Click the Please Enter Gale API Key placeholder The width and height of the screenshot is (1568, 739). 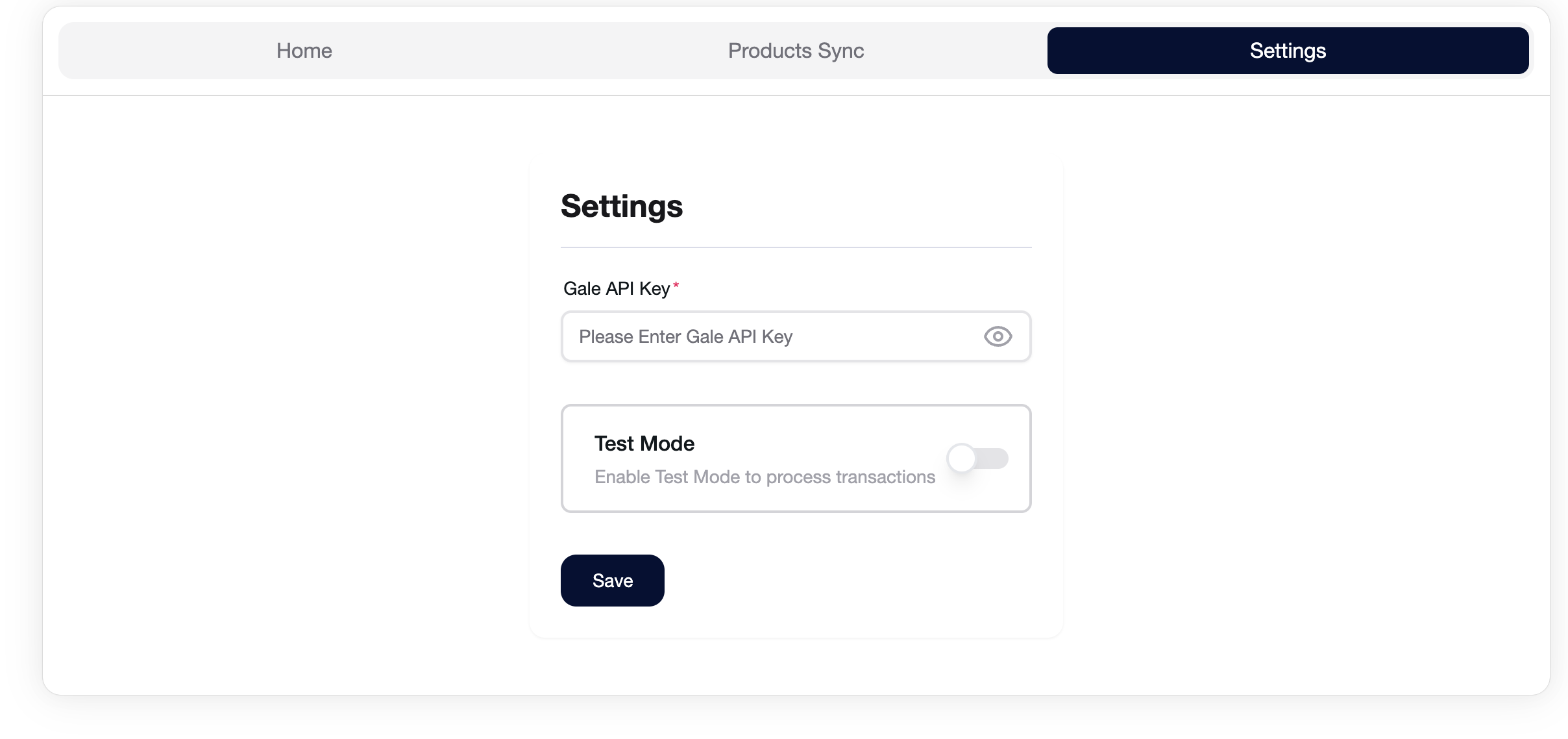(x=685, y=336)
